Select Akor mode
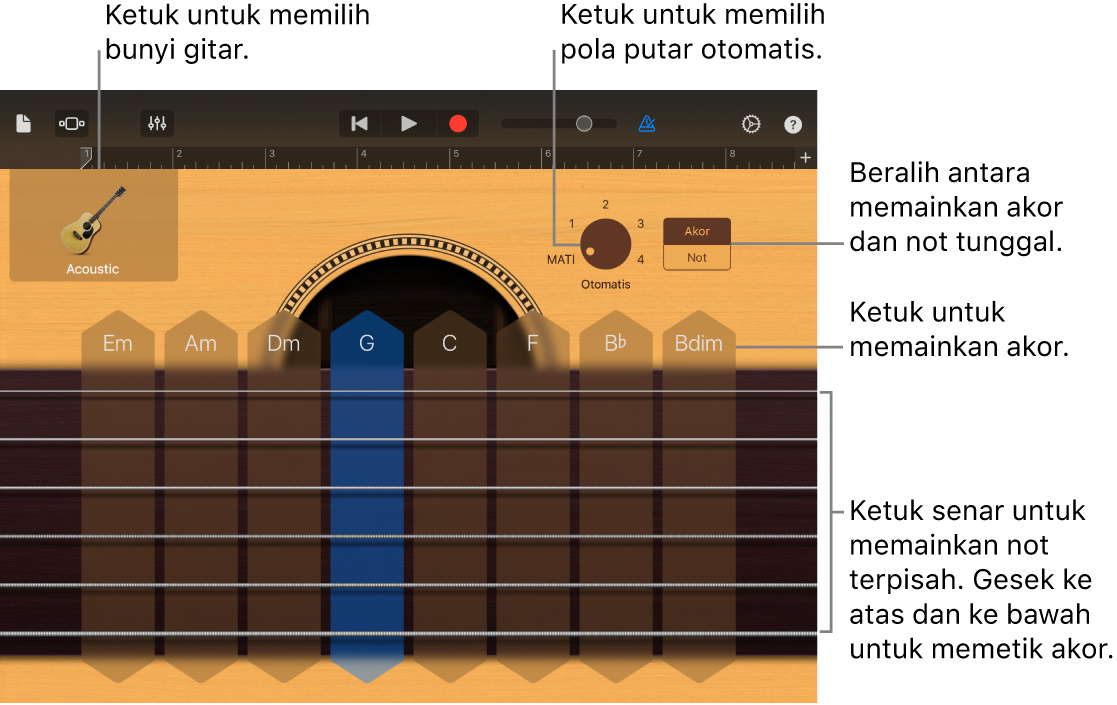This screenshot has width=1117, height=705. [x=696, y=230]
